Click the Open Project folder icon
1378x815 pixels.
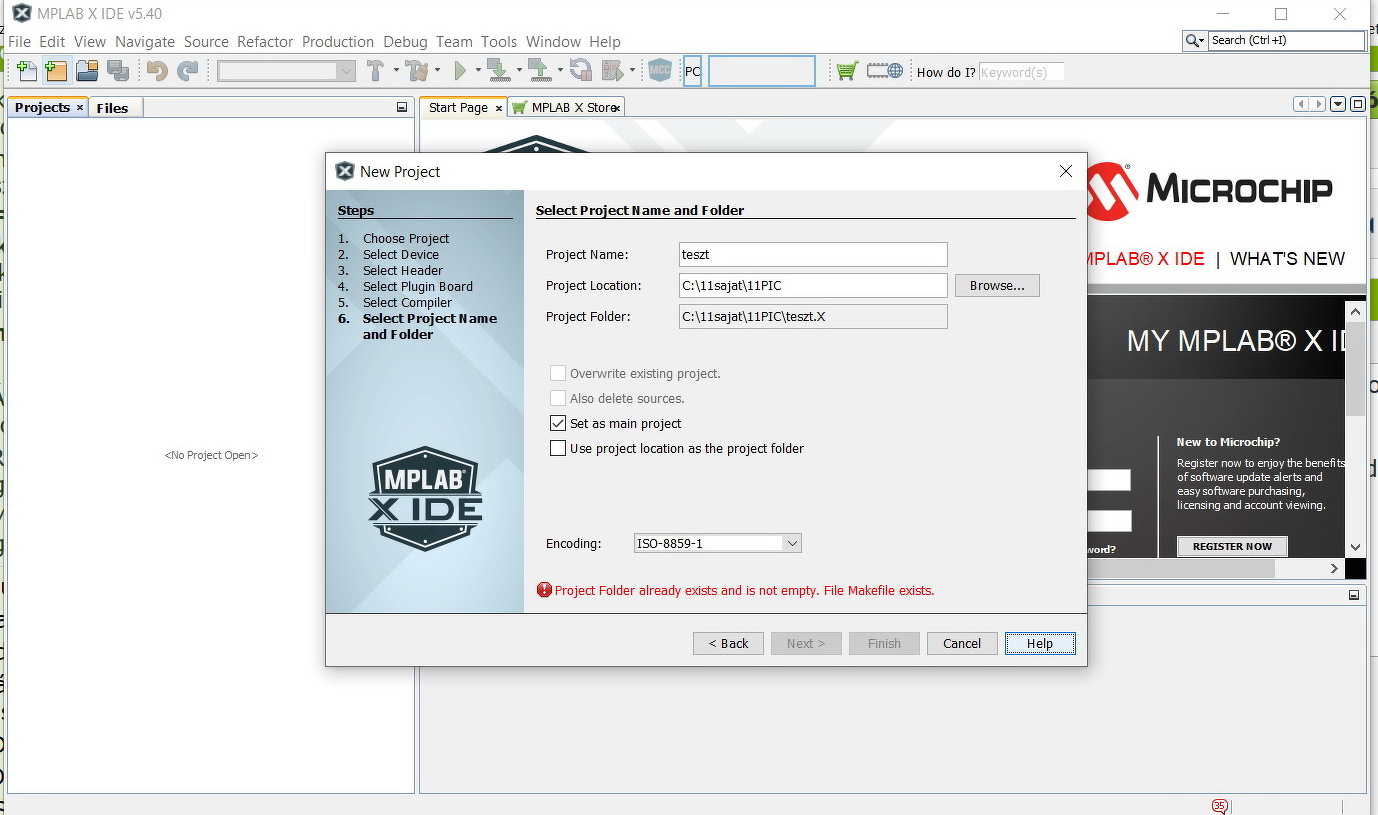click(x=87, y=71)
